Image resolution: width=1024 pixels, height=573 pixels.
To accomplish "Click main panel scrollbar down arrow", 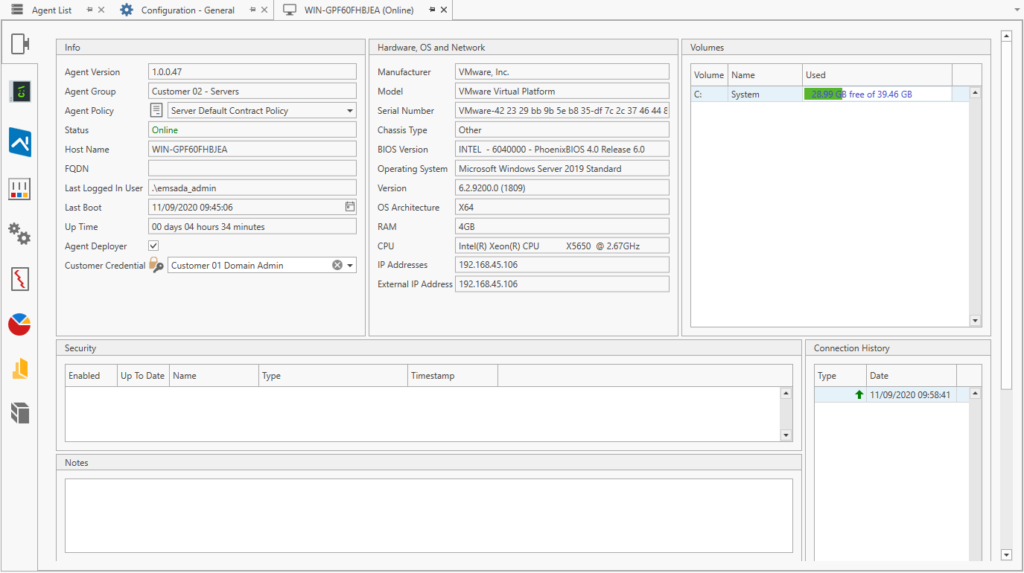I will click(1006, 555).
